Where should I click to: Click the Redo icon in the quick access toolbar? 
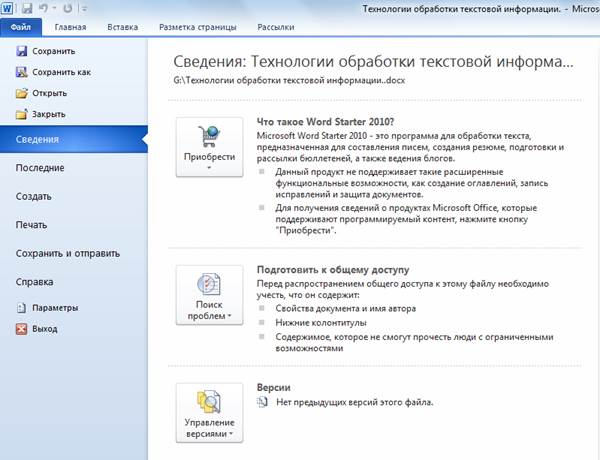(65, 8)
